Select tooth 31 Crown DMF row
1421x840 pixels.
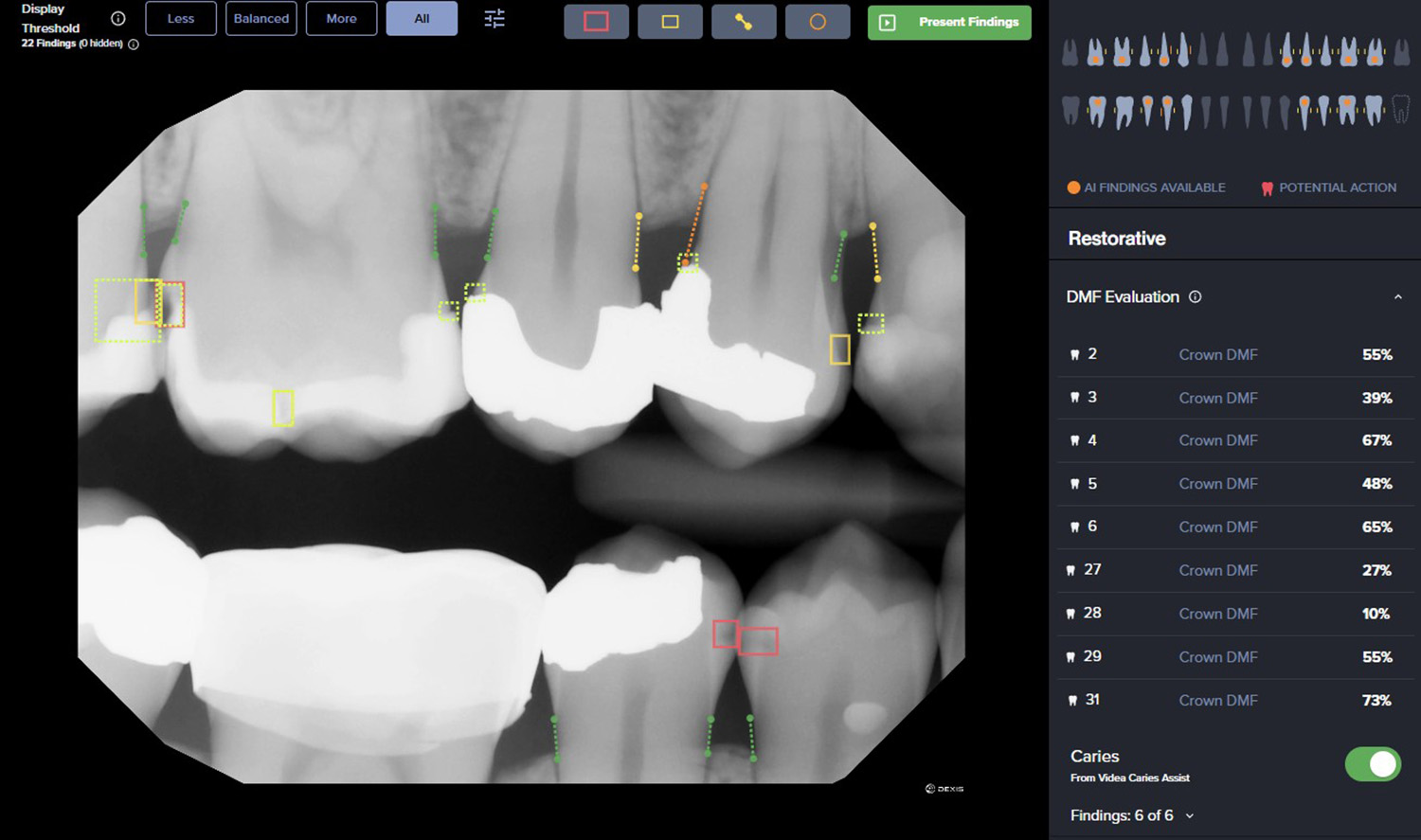[x=1231, y=700]
